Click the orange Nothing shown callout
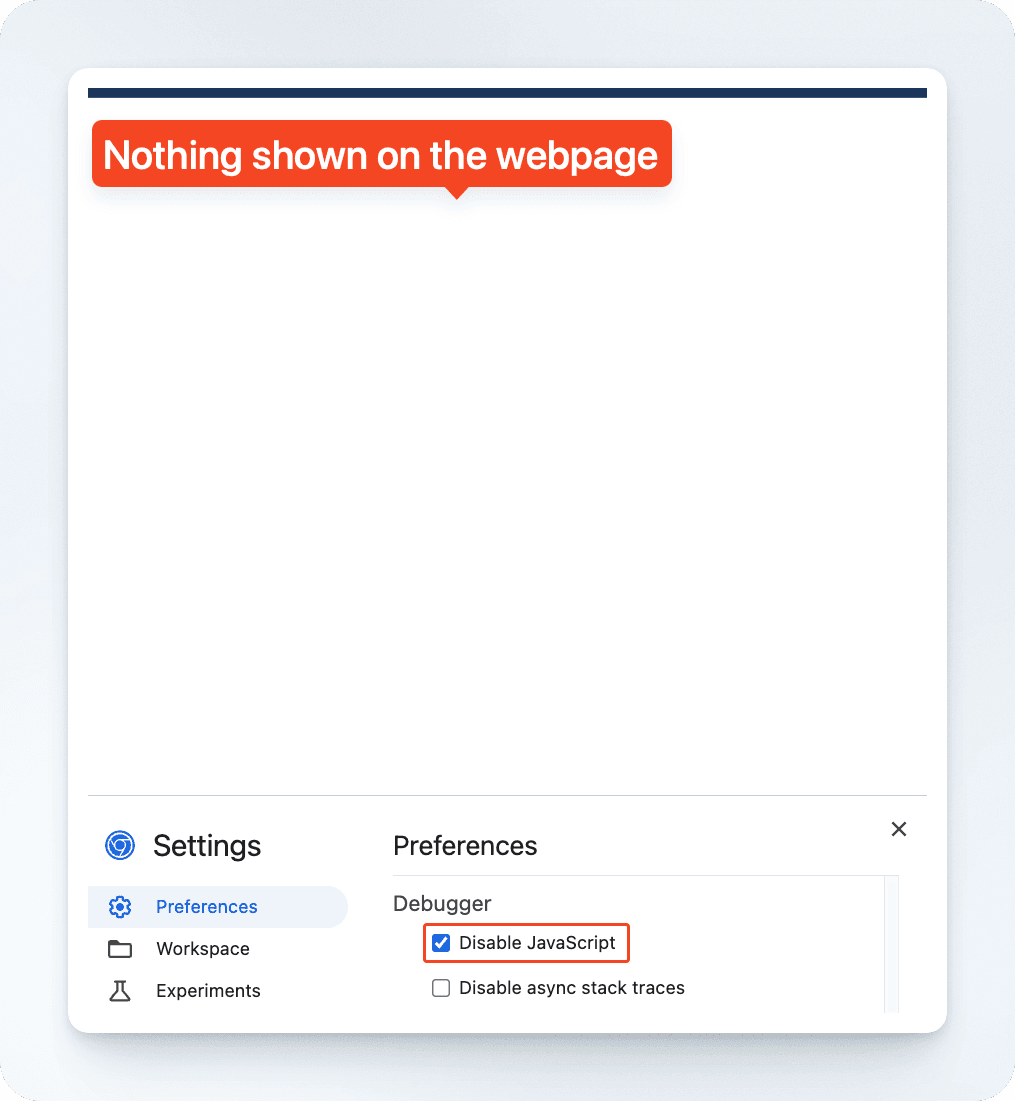The image size is (1015, 1101). (381, 155)
